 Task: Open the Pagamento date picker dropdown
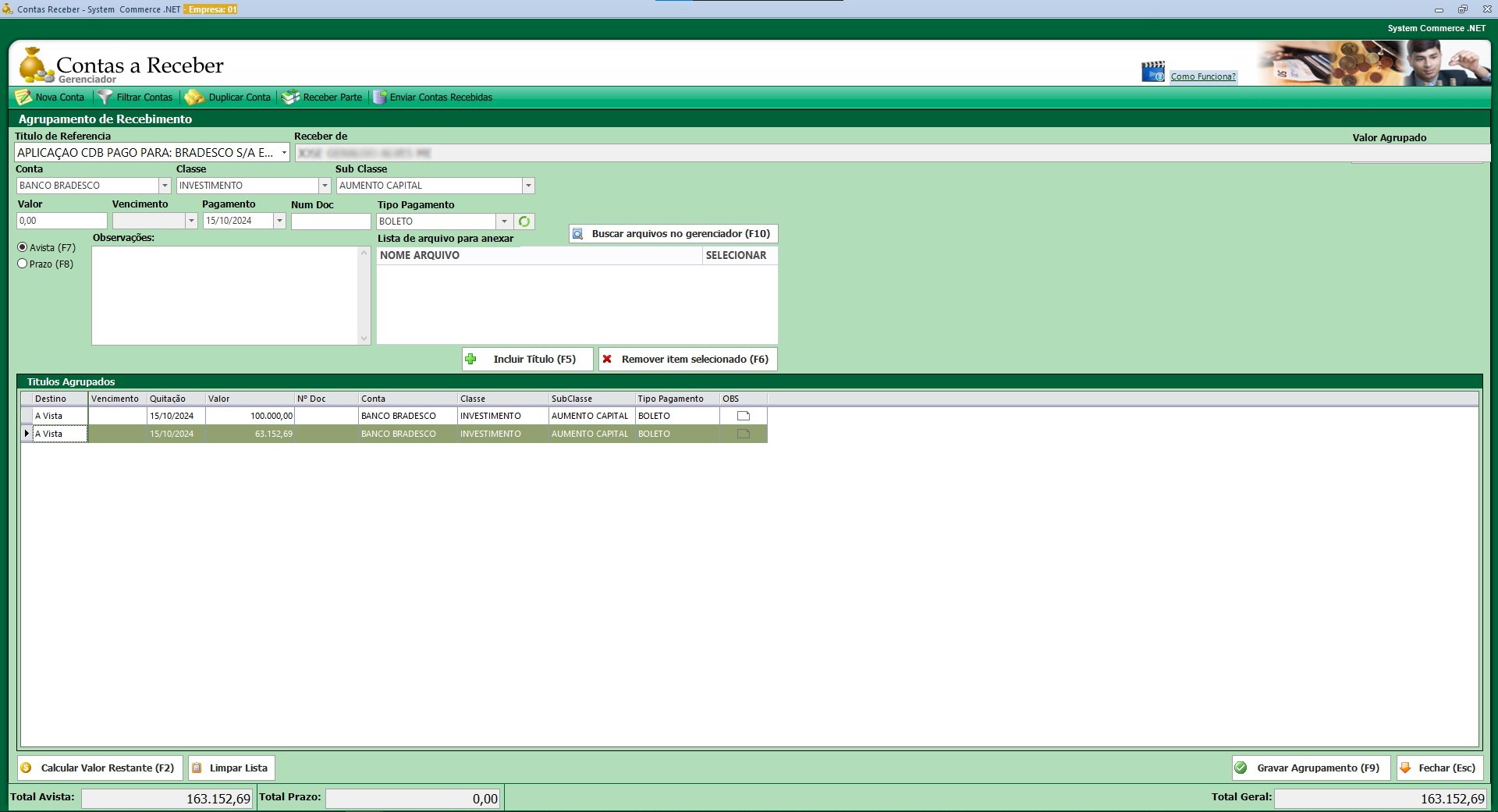point(279,221)
